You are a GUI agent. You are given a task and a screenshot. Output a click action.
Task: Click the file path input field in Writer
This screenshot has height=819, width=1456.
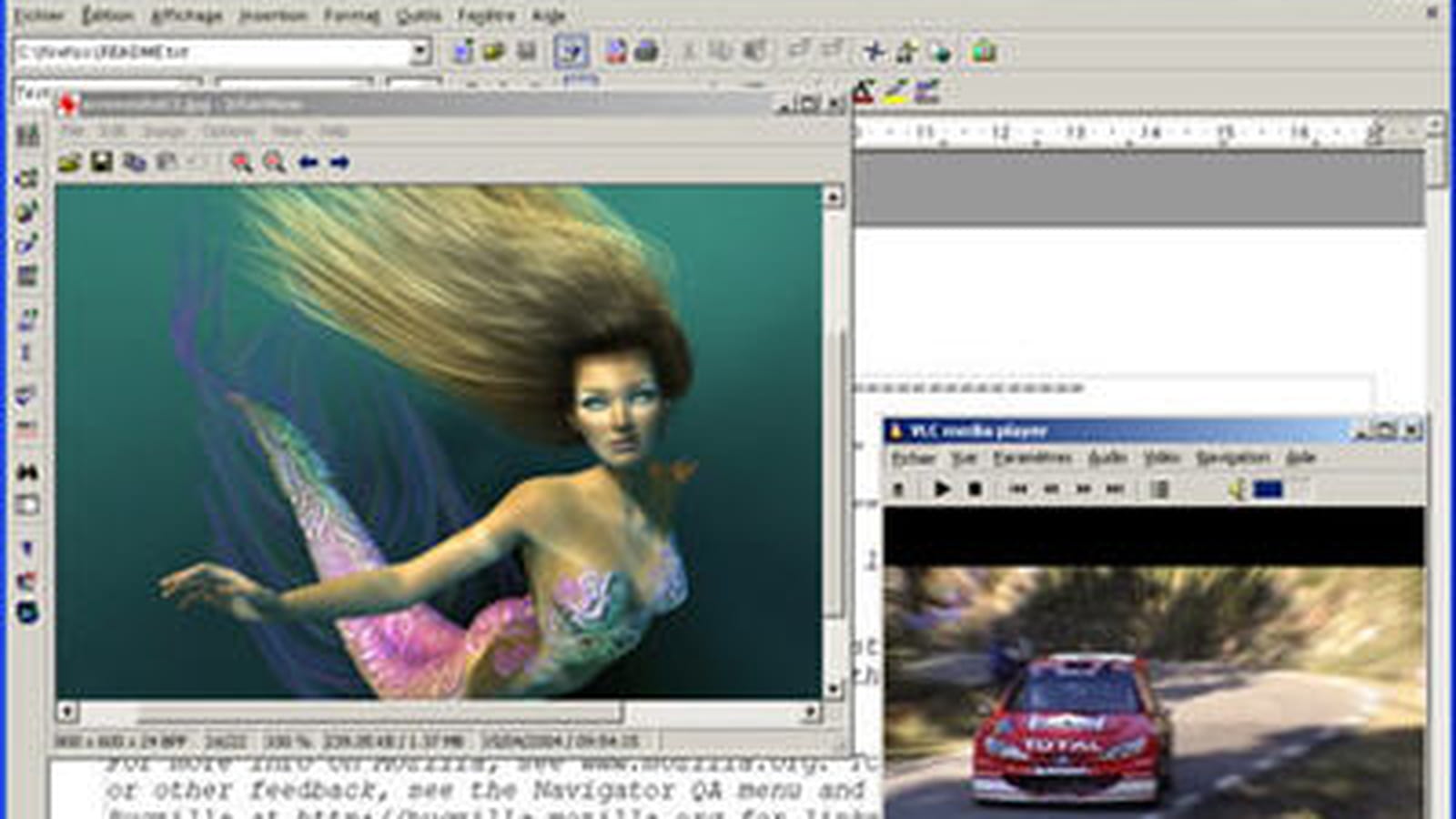click(211, 52)
